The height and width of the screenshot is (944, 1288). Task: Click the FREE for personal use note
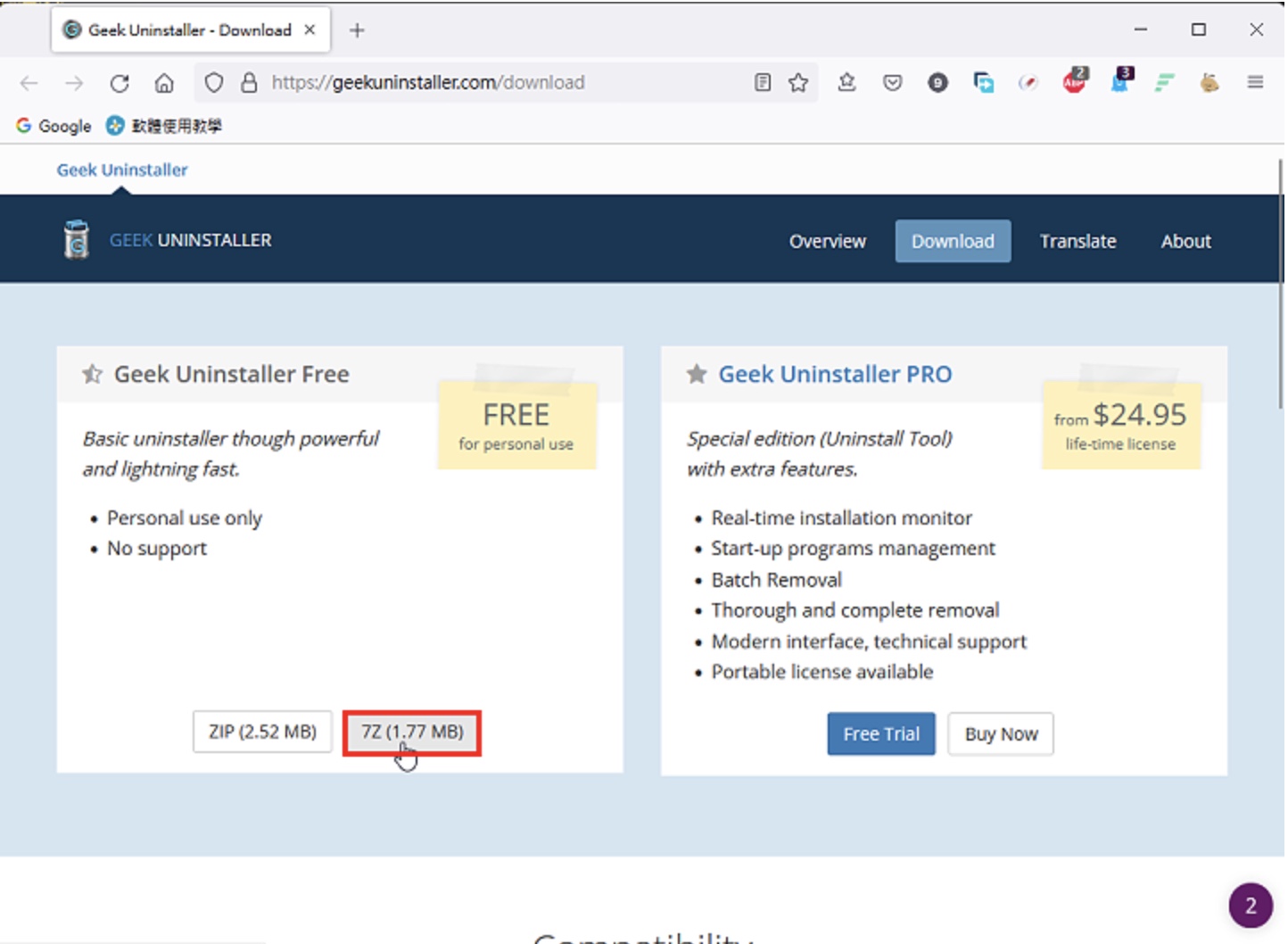point(516,426)
